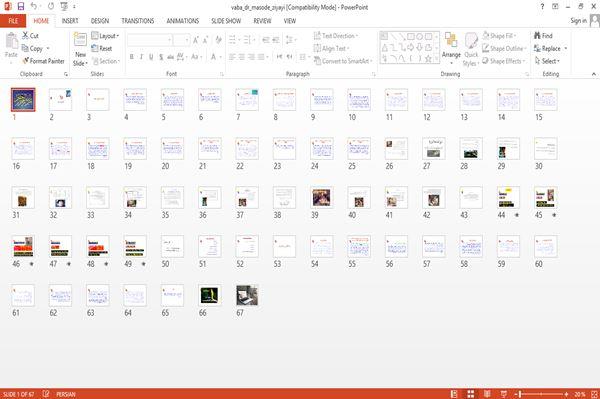Open the Arrange objects button
Image resolution: width=600 pixels, height=399 pixels.
click(x=451, y=48)
